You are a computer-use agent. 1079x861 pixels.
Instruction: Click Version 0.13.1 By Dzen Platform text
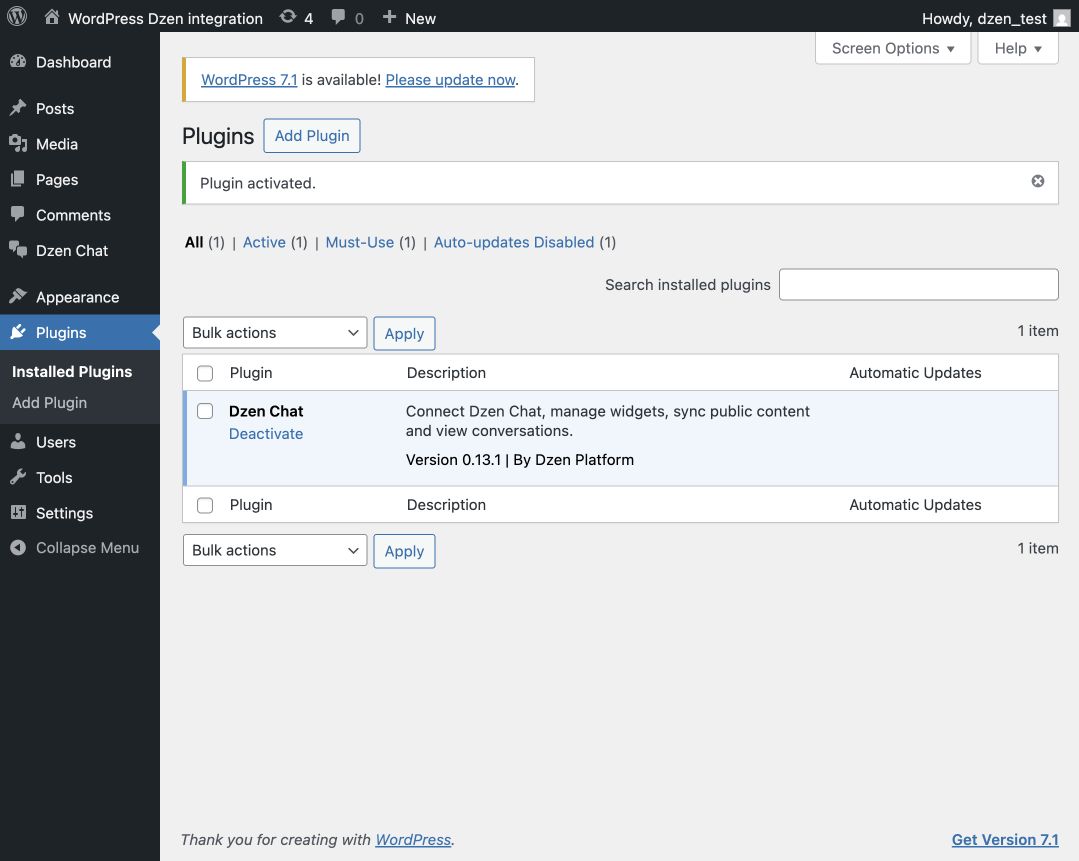tap(520, 460)
